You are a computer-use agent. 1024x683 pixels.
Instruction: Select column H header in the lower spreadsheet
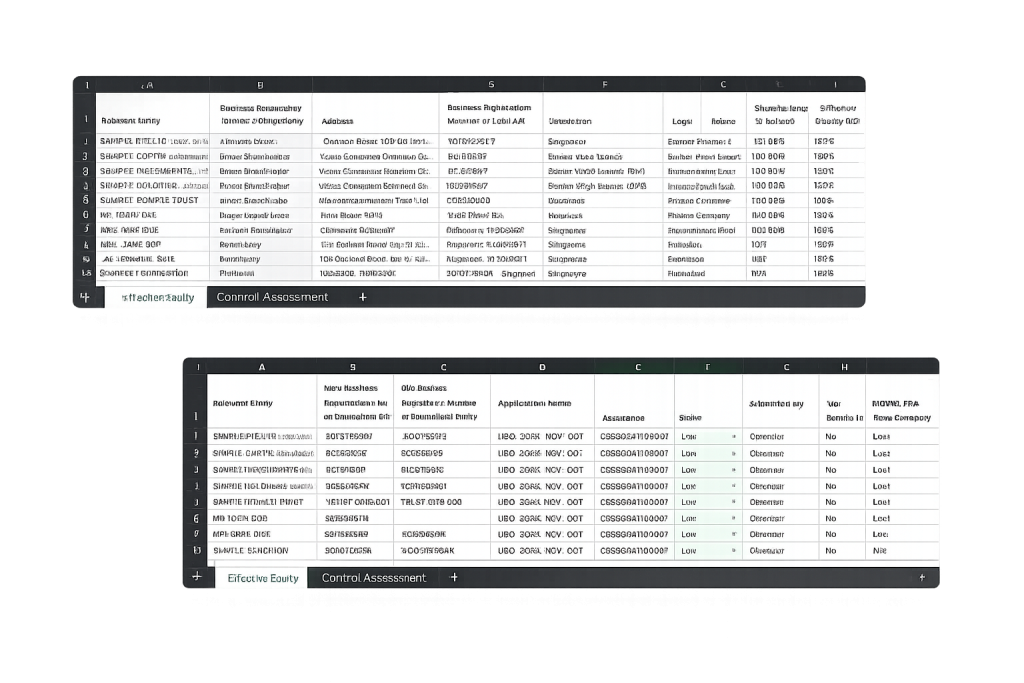[845, 367]
